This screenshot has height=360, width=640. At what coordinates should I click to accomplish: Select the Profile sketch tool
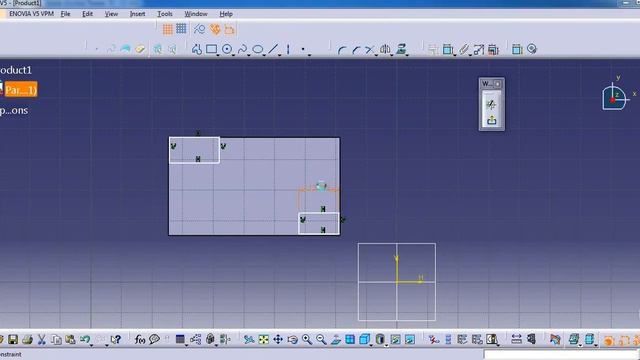point(197,49)
